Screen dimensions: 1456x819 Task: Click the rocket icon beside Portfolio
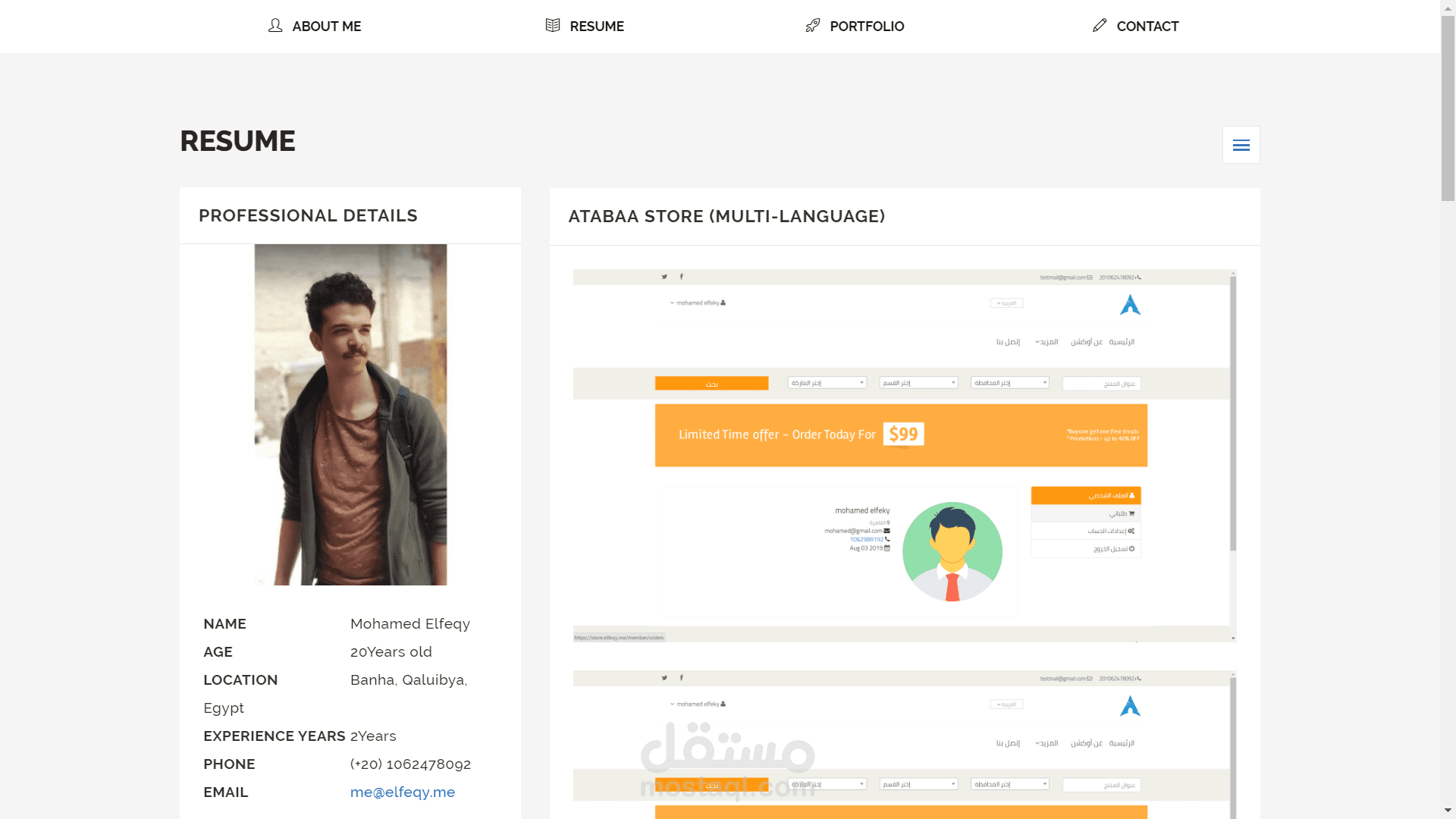coord(812,26)
